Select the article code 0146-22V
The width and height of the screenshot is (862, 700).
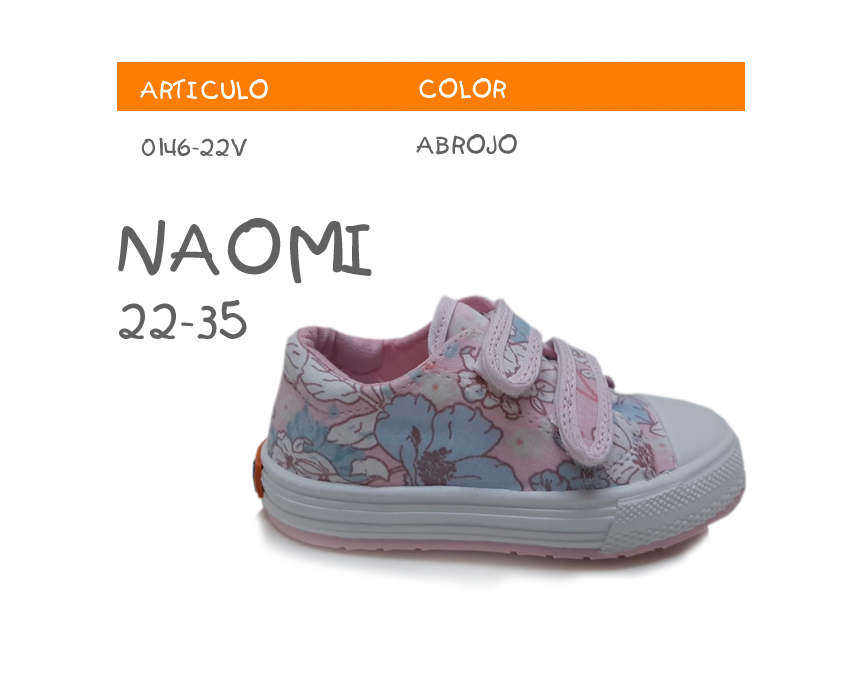click(194, 147)
